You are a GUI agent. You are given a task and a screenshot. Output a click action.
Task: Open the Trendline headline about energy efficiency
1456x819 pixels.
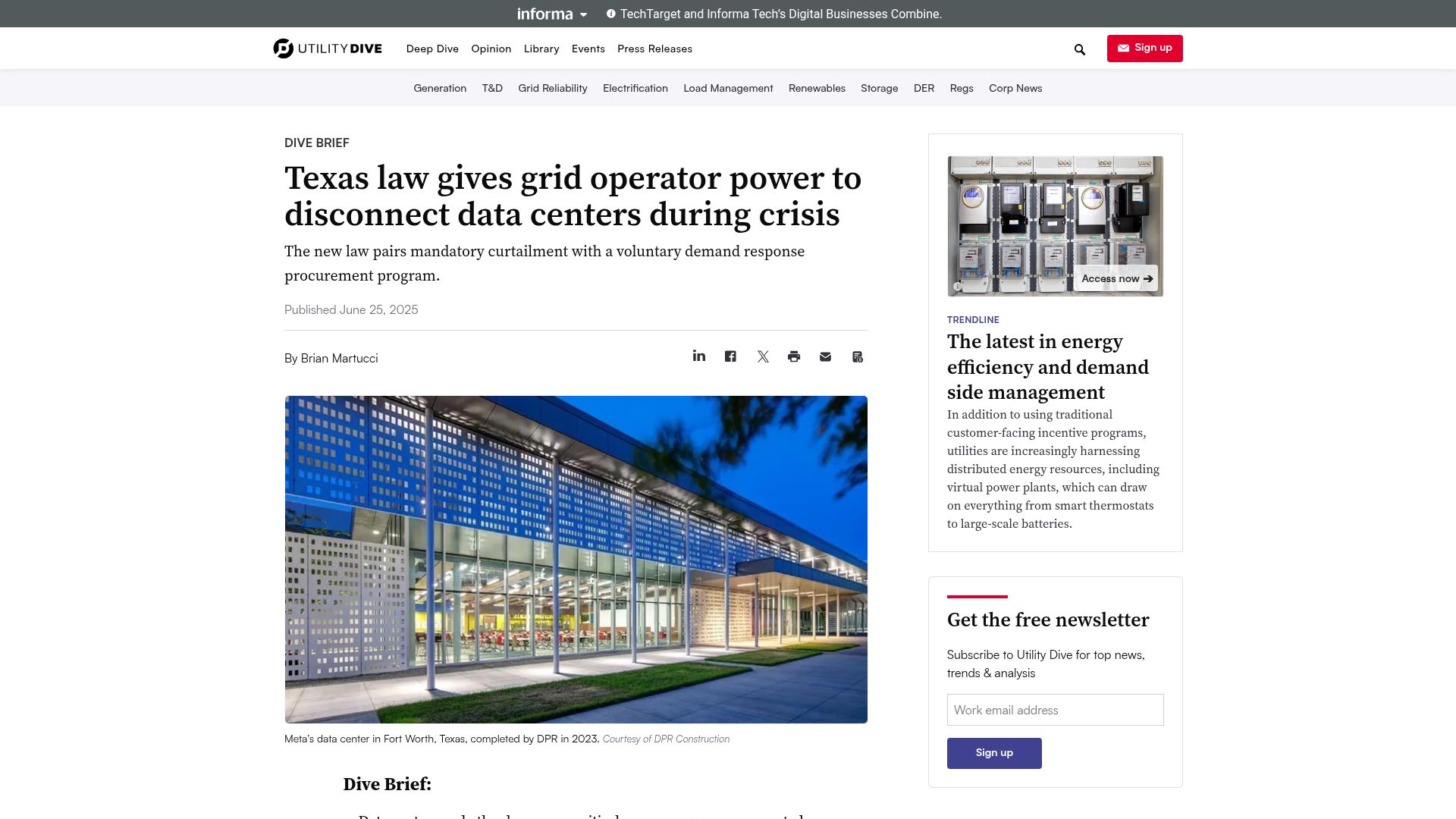(1048, 367)
